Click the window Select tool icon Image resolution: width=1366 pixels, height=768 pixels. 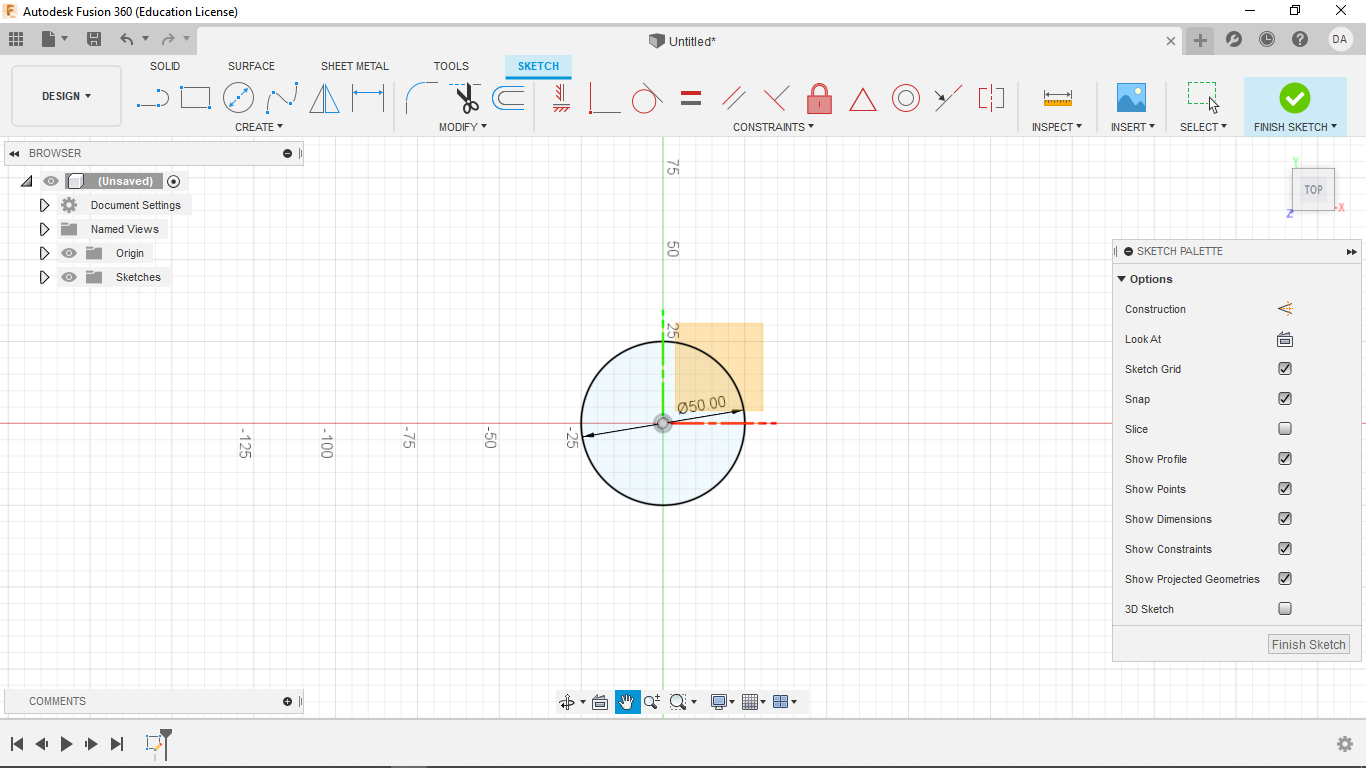coord(1203,98)
